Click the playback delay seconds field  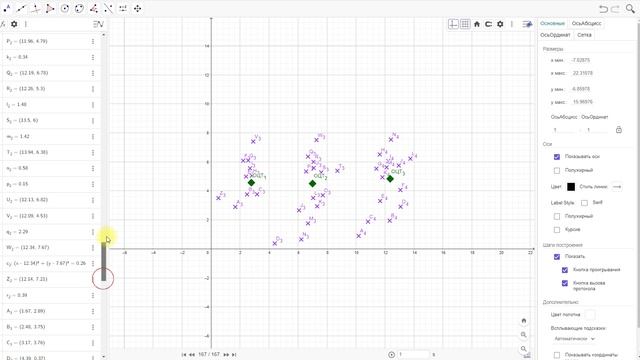click(x=413, y=354)
